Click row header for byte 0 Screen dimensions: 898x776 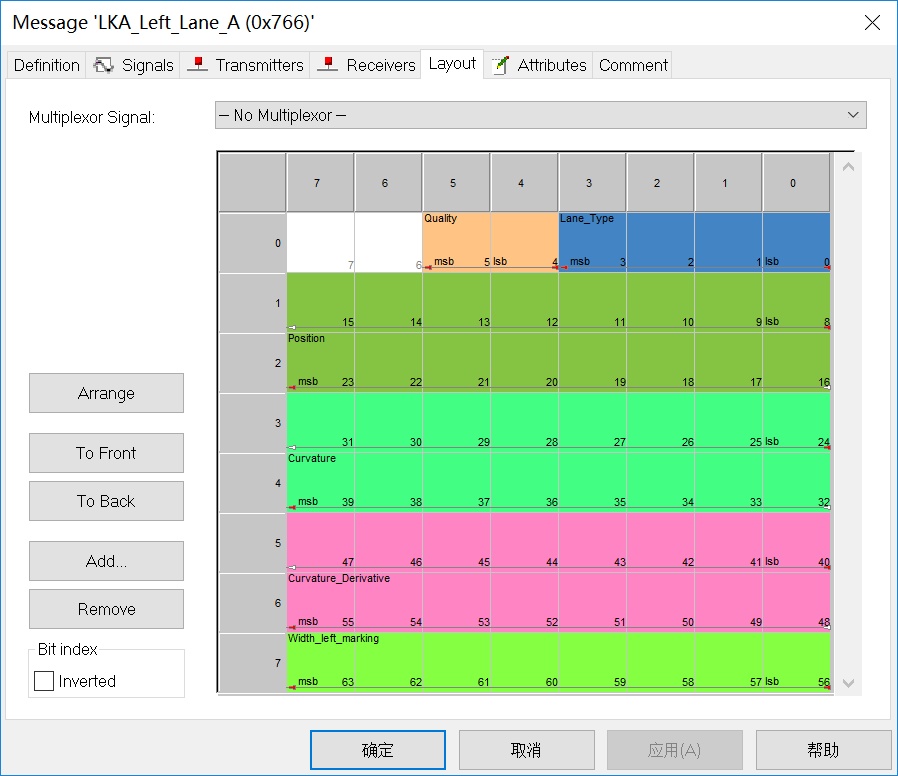(253, 243)
